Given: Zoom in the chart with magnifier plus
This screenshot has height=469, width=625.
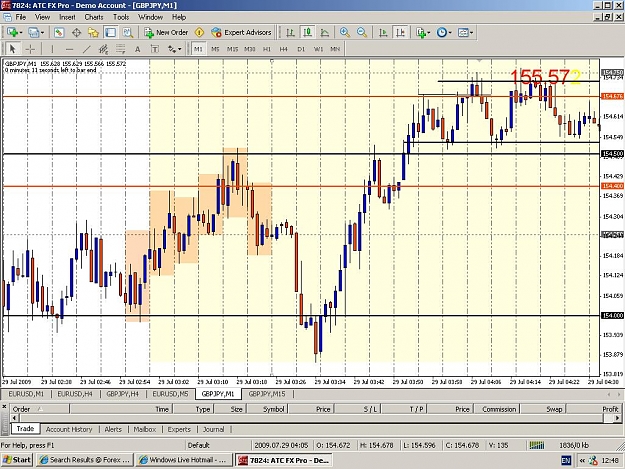Looking at the screenshot, I should [x=345, y=33].
